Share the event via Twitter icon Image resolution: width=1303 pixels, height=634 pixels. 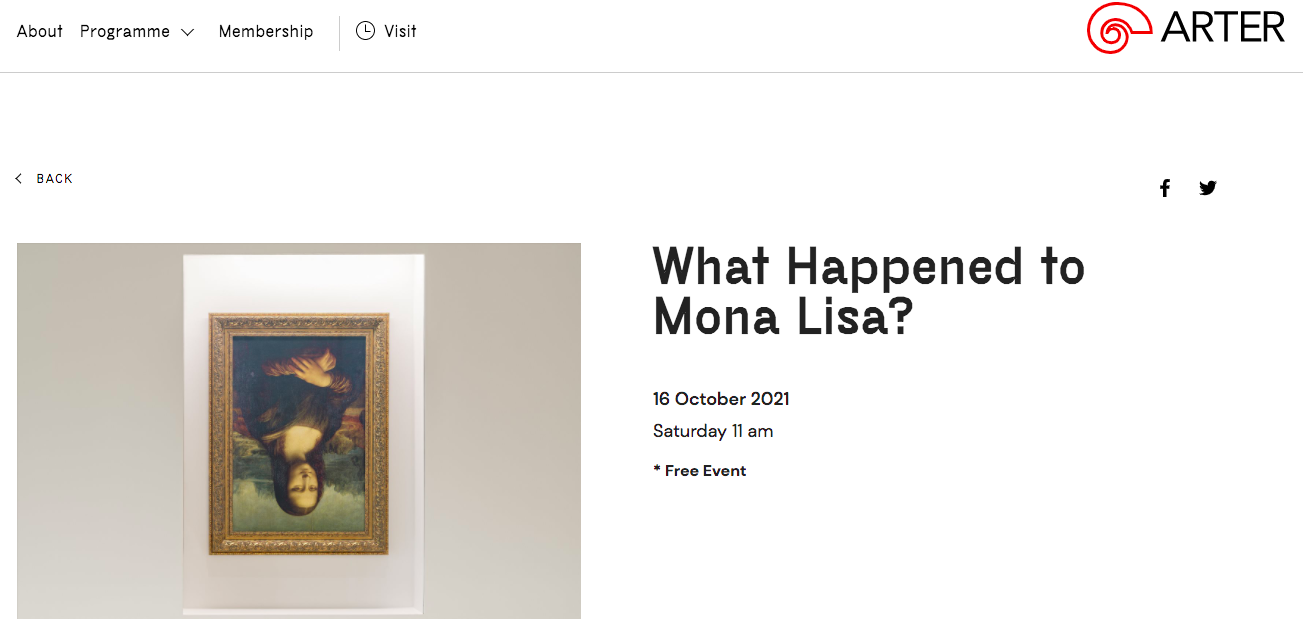pos(1208,188)
